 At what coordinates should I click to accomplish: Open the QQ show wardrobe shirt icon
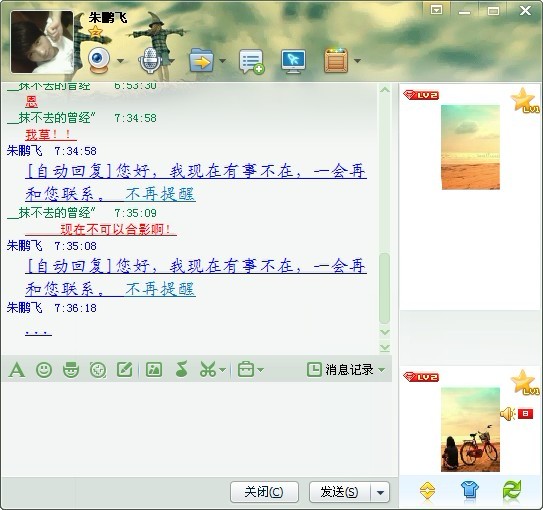[x=470, y=490]
